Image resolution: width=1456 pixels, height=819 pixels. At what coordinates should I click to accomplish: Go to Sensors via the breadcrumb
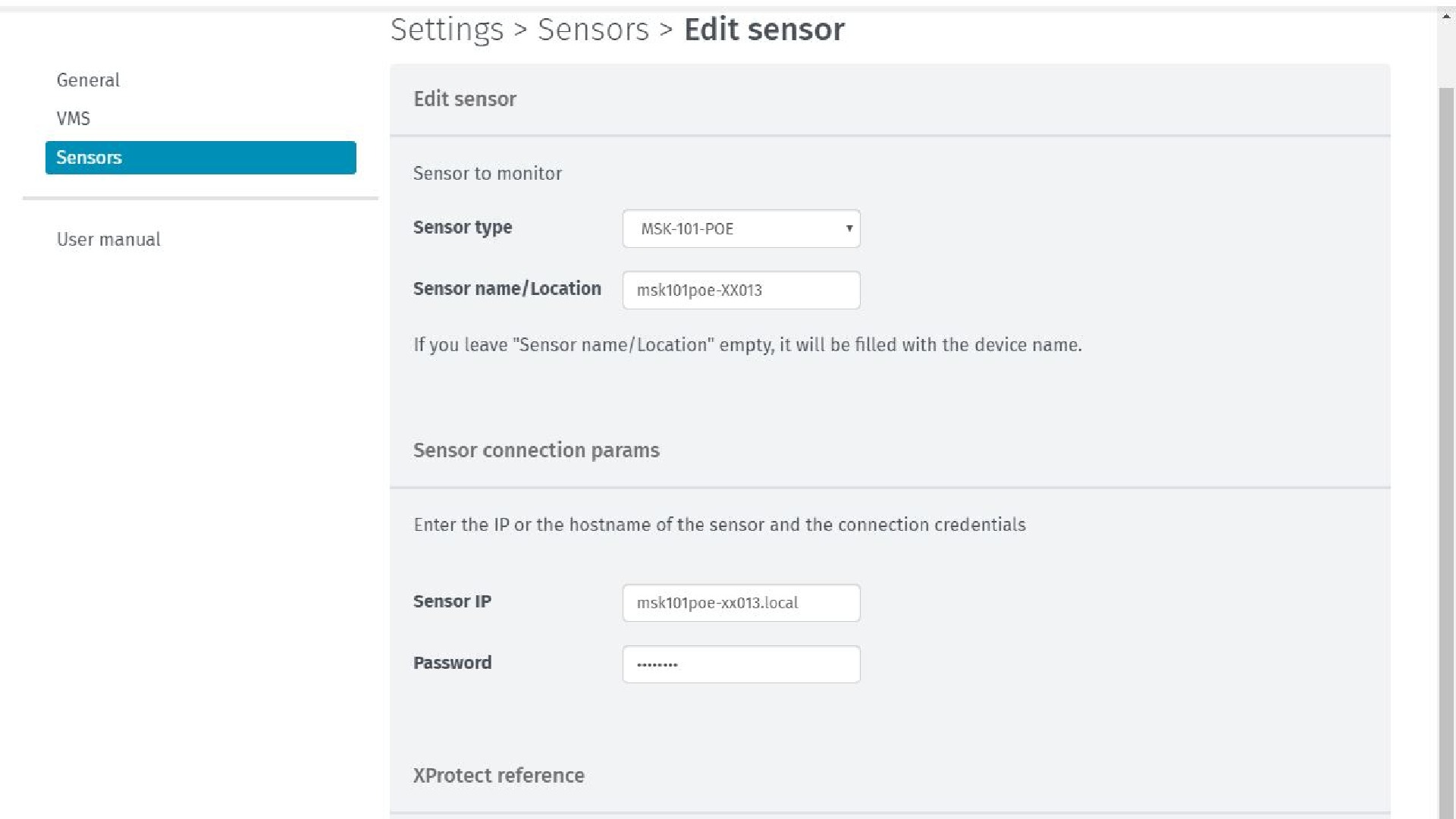(593, 30)
